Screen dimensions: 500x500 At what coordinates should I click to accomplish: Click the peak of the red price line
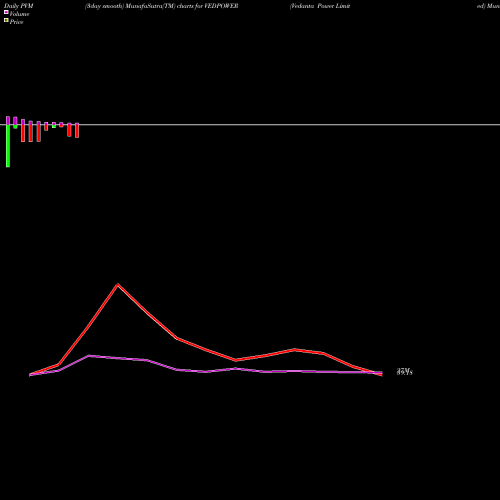(118, 285)
